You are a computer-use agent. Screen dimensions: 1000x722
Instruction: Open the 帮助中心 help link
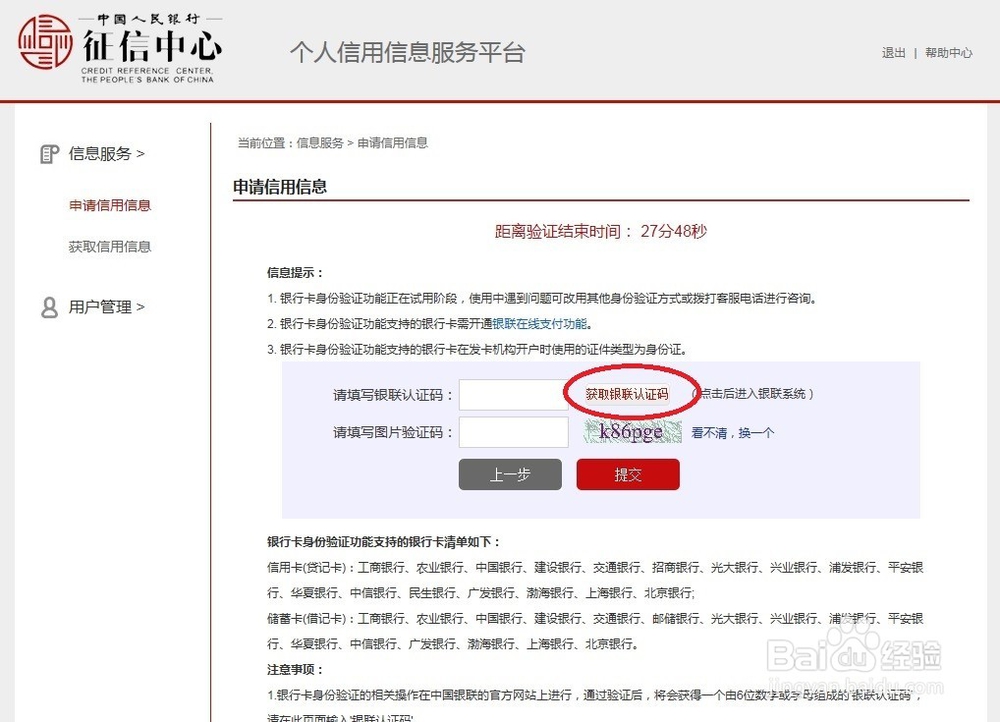[948, 53]
